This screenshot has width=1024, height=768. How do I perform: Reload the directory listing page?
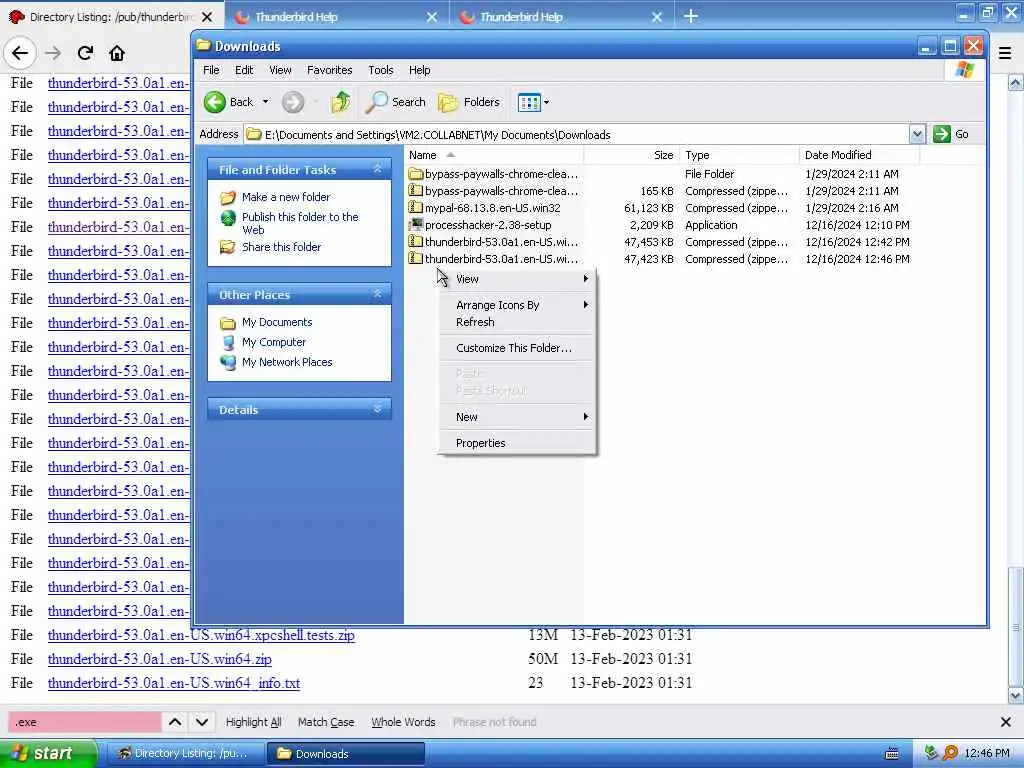86,53
